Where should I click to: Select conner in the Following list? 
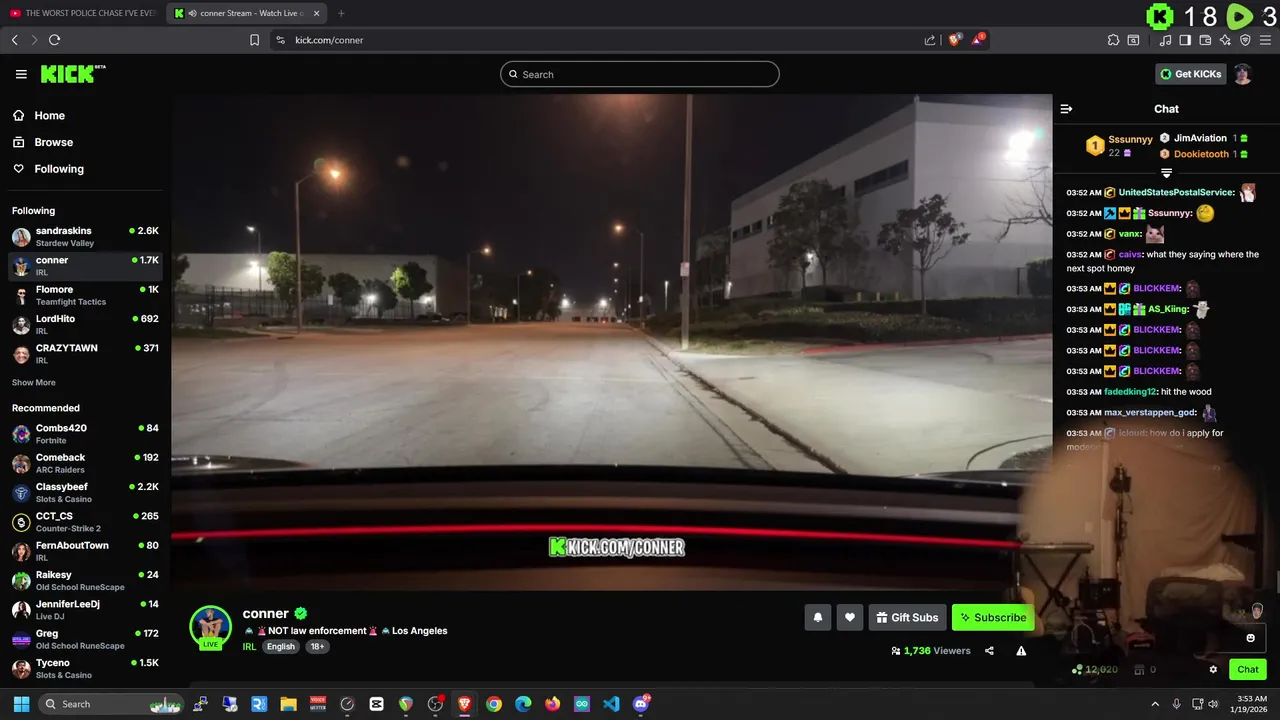(85, 266)
